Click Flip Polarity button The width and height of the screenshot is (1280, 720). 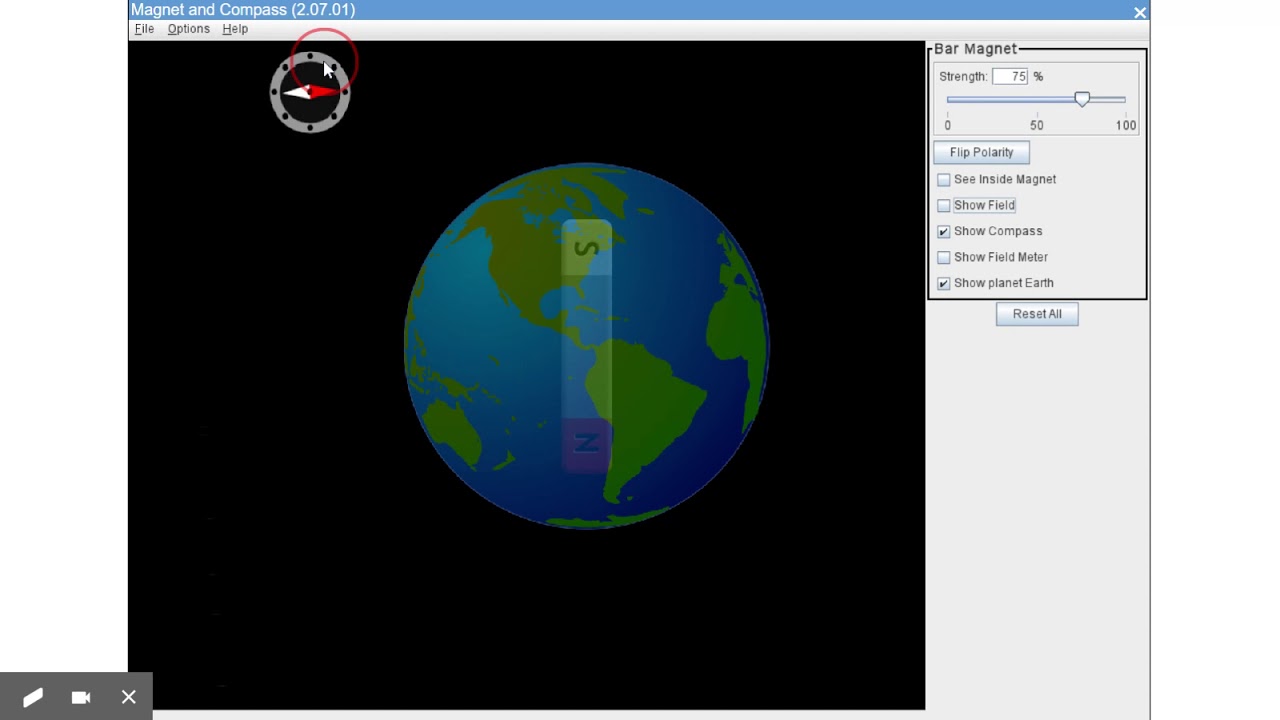tap(981, 152)
